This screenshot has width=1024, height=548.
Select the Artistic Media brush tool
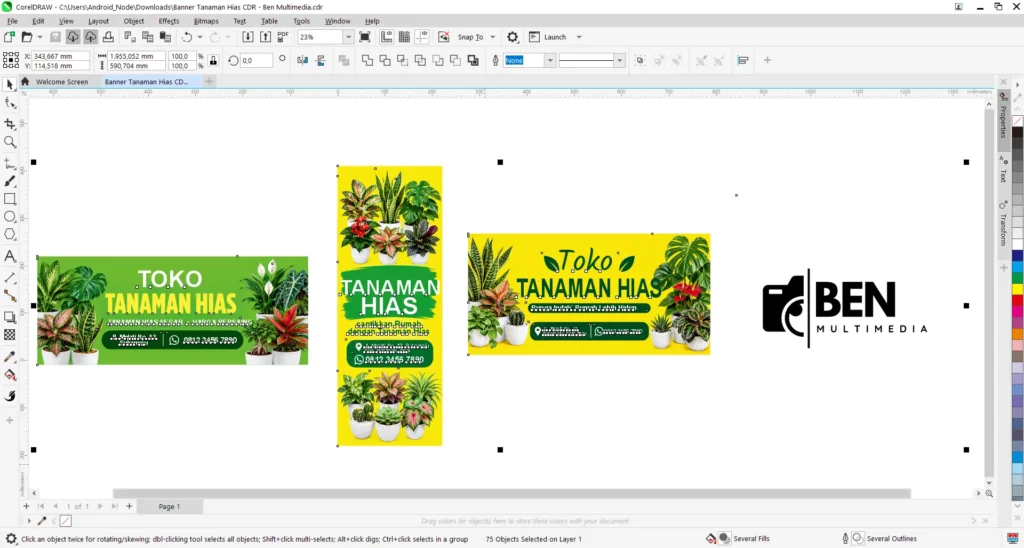[x=10, y=181]
